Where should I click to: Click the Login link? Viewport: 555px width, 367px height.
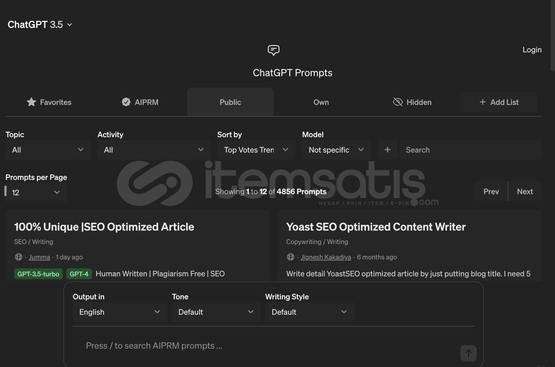(532, 50)
